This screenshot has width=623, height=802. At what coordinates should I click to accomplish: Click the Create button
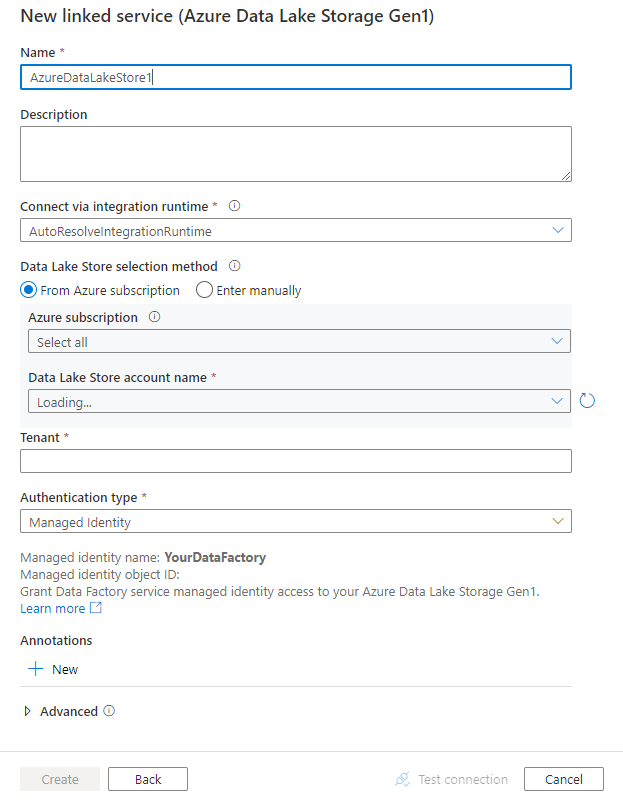point(59,778)
